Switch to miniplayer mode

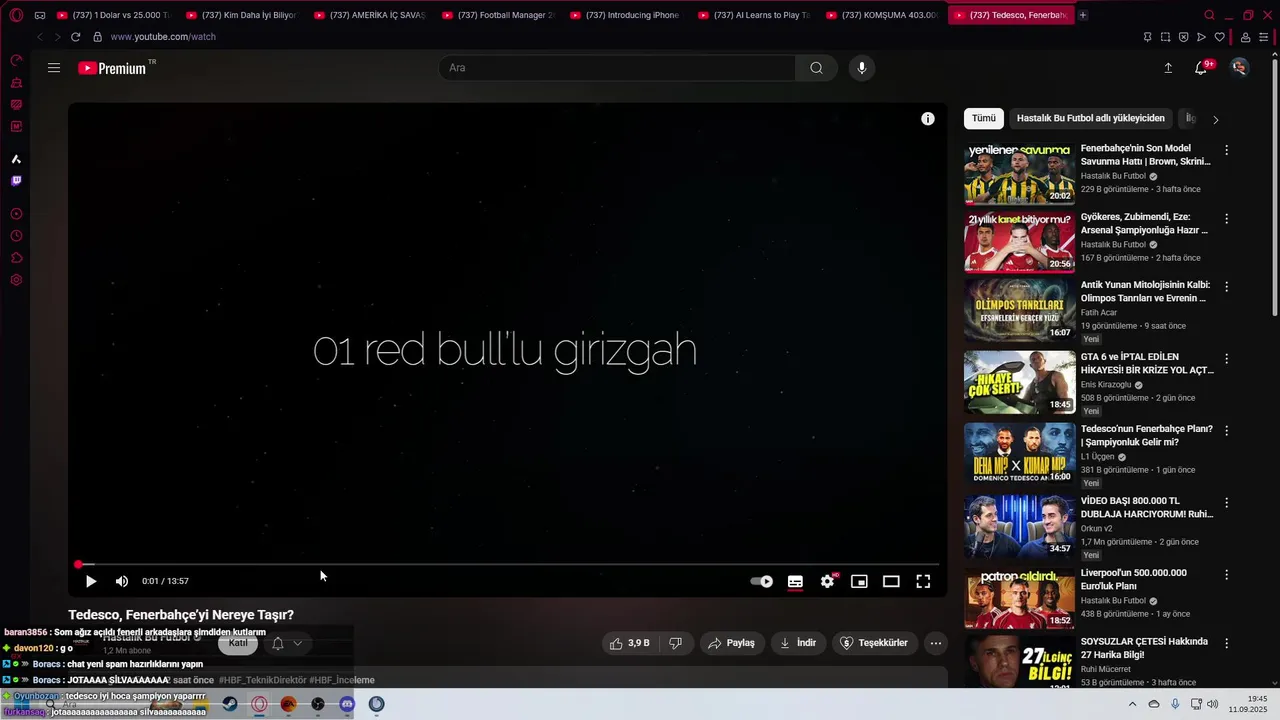click(x=859, y=581)
